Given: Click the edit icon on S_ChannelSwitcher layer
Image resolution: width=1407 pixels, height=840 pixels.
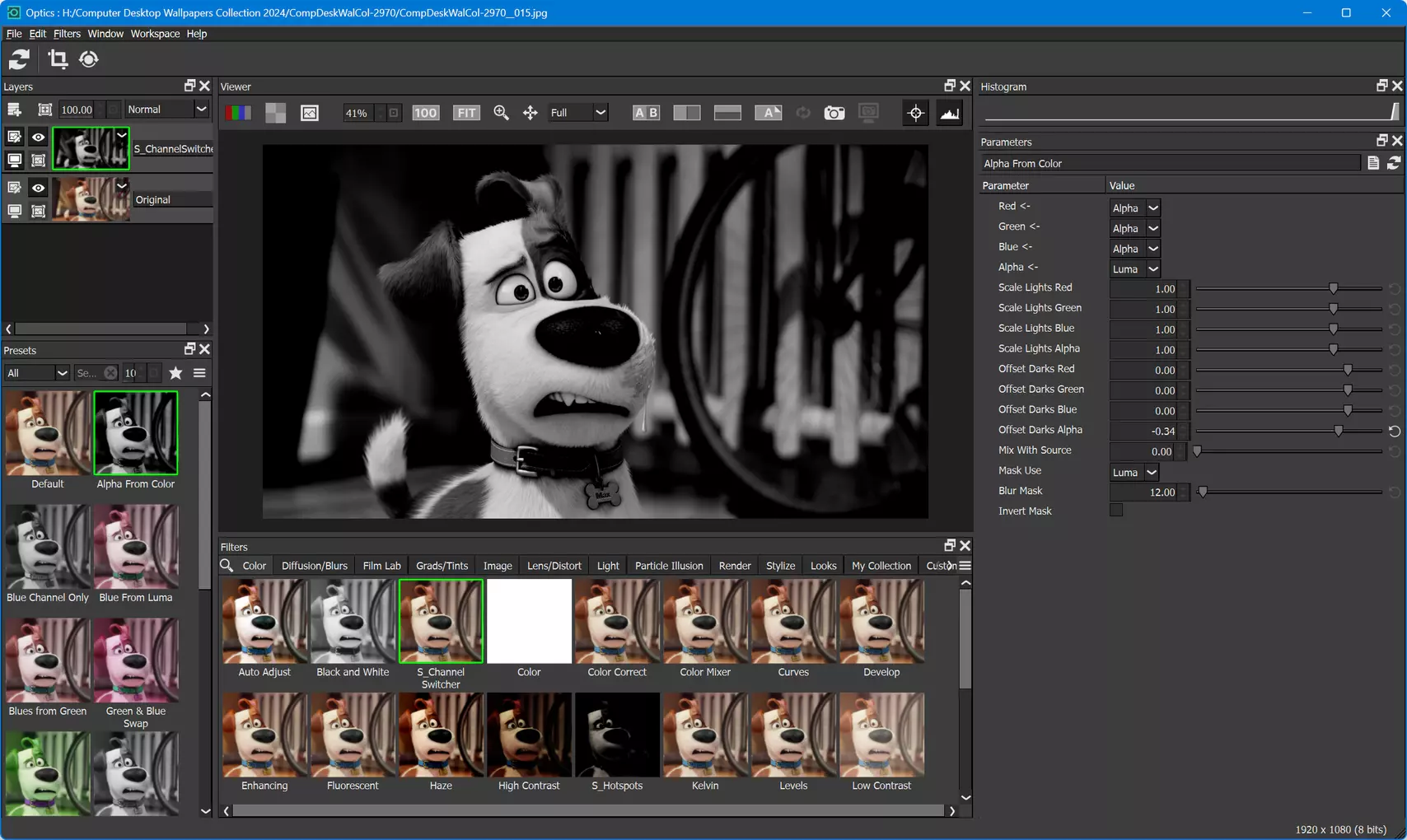Looking at the screenshot, I should click(x=14, y=137).
